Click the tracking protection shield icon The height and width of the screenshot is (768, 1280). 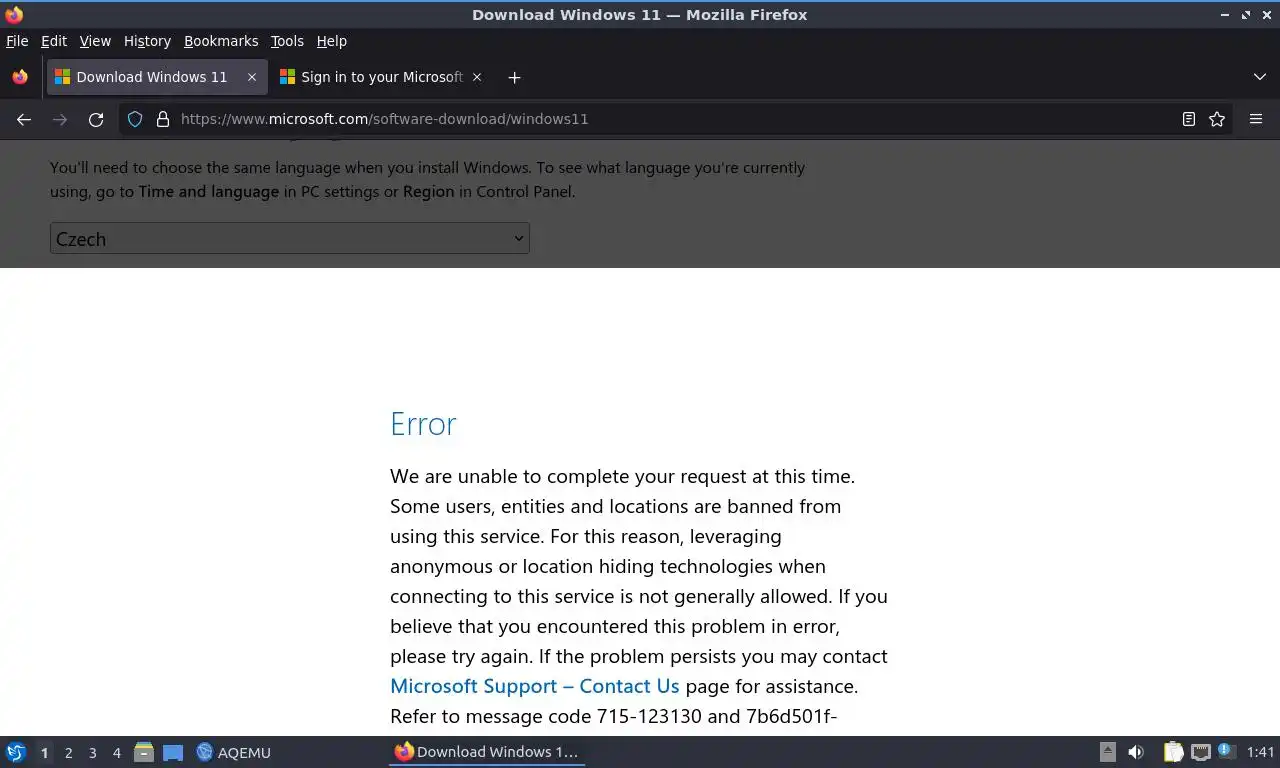[135, 119]
